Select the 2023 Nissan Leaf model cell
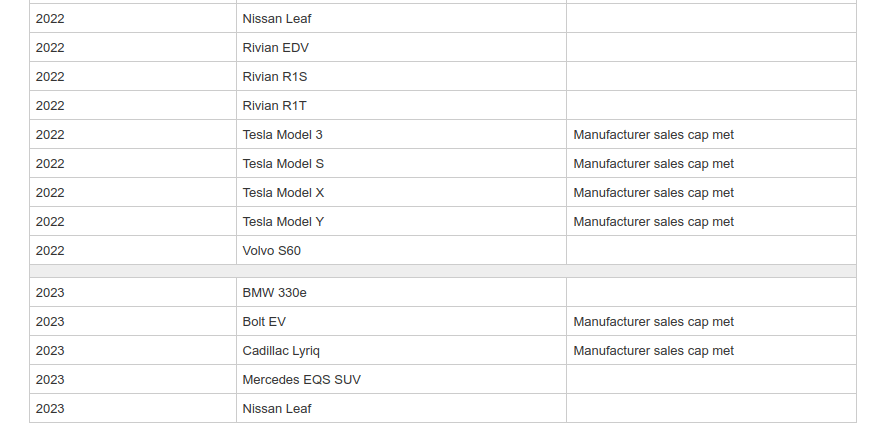 click(401, 408)
